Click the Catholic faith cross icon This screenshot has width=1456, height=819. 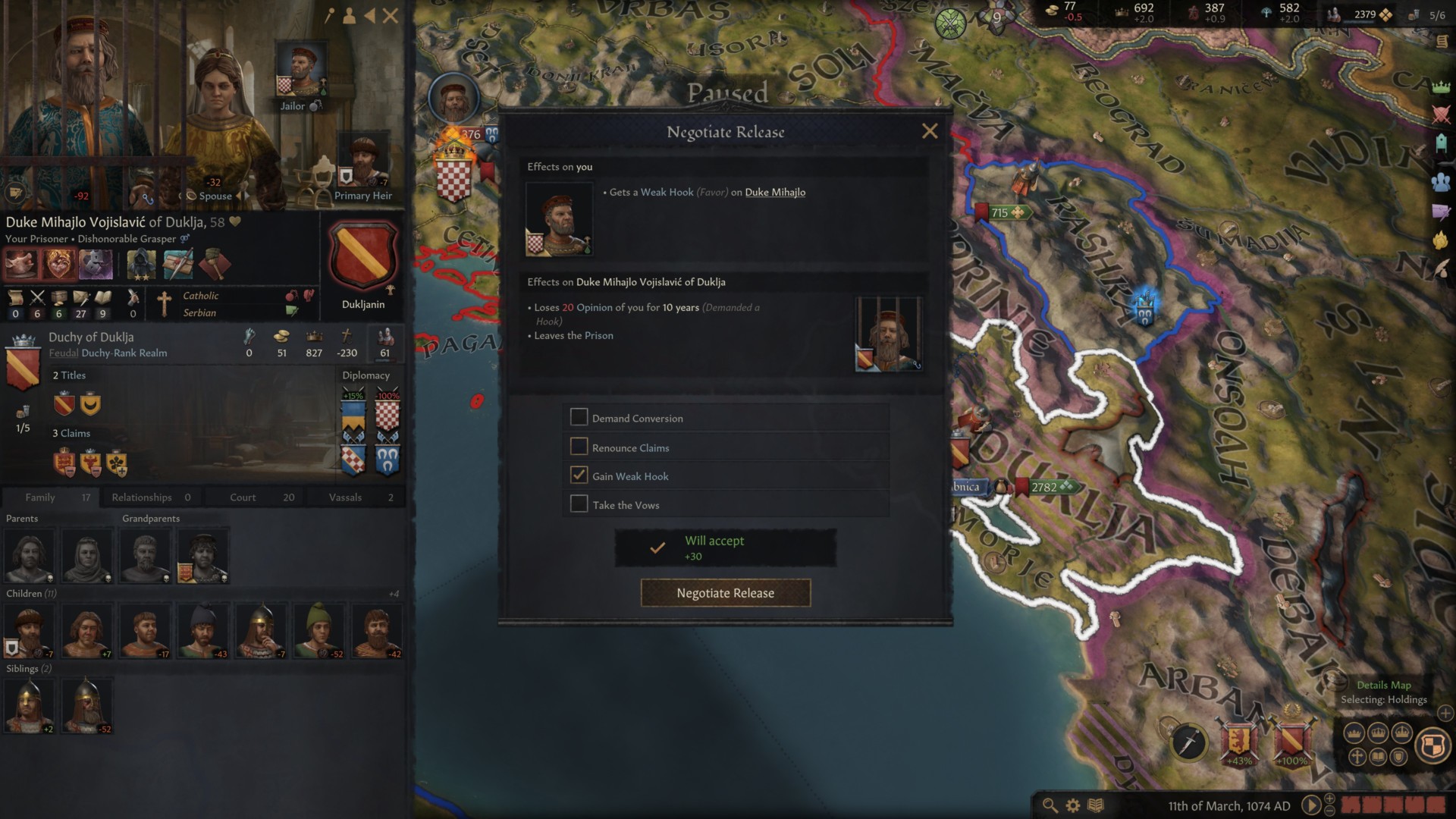(x=164, y=303)
